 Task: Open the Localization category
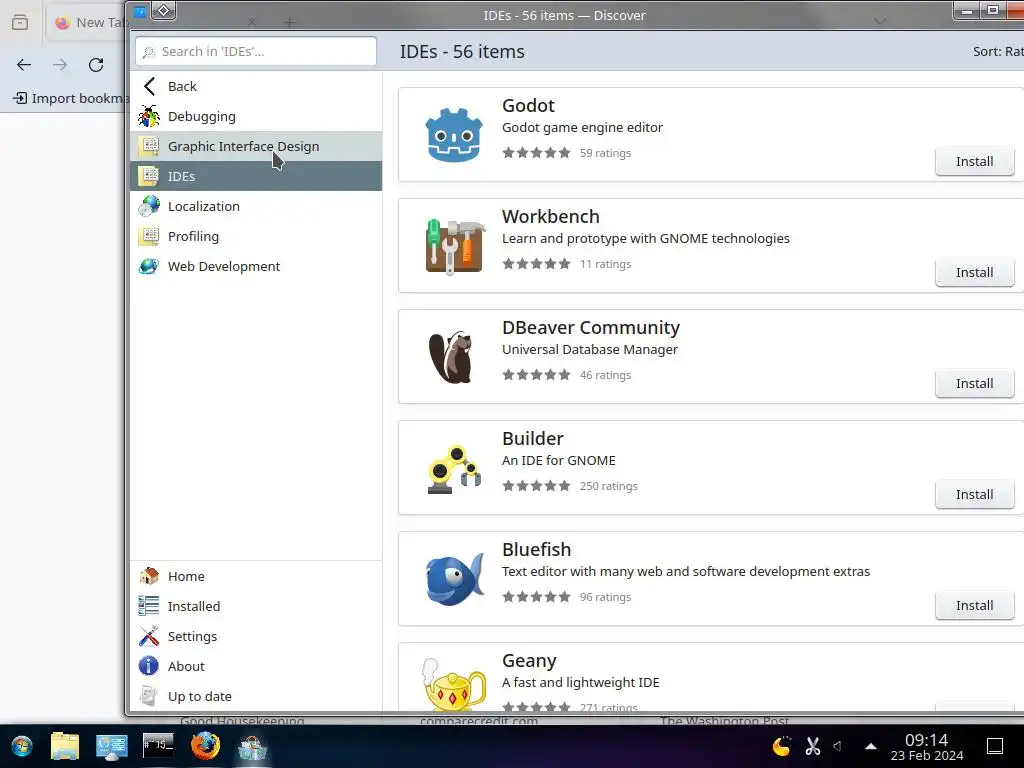[256, 206]
